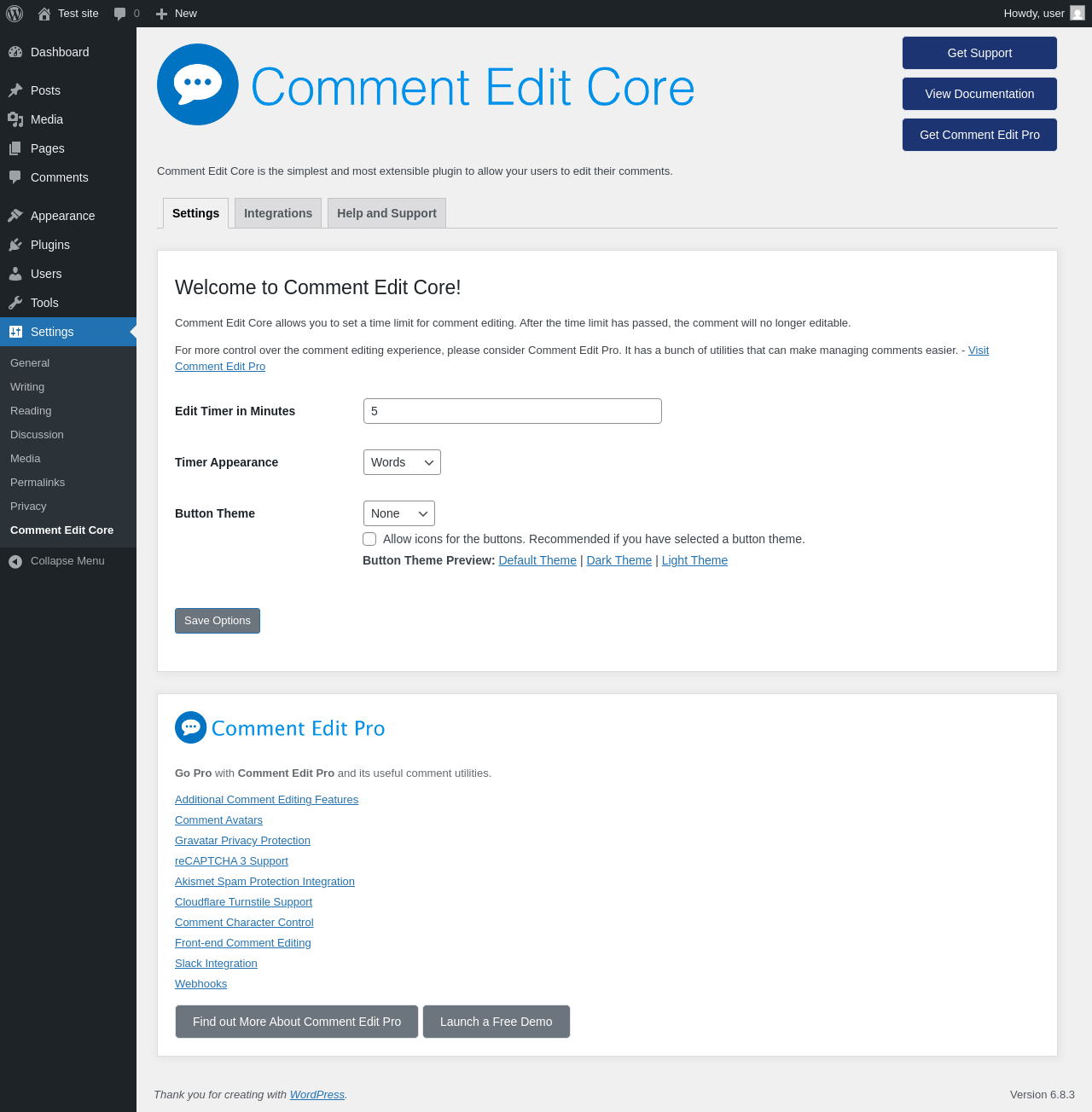Image resolution: width=1092 pixels, height=1112 pixels.
Task: Go to Discussion settings submenu
Action: click(x=37, y=435)
